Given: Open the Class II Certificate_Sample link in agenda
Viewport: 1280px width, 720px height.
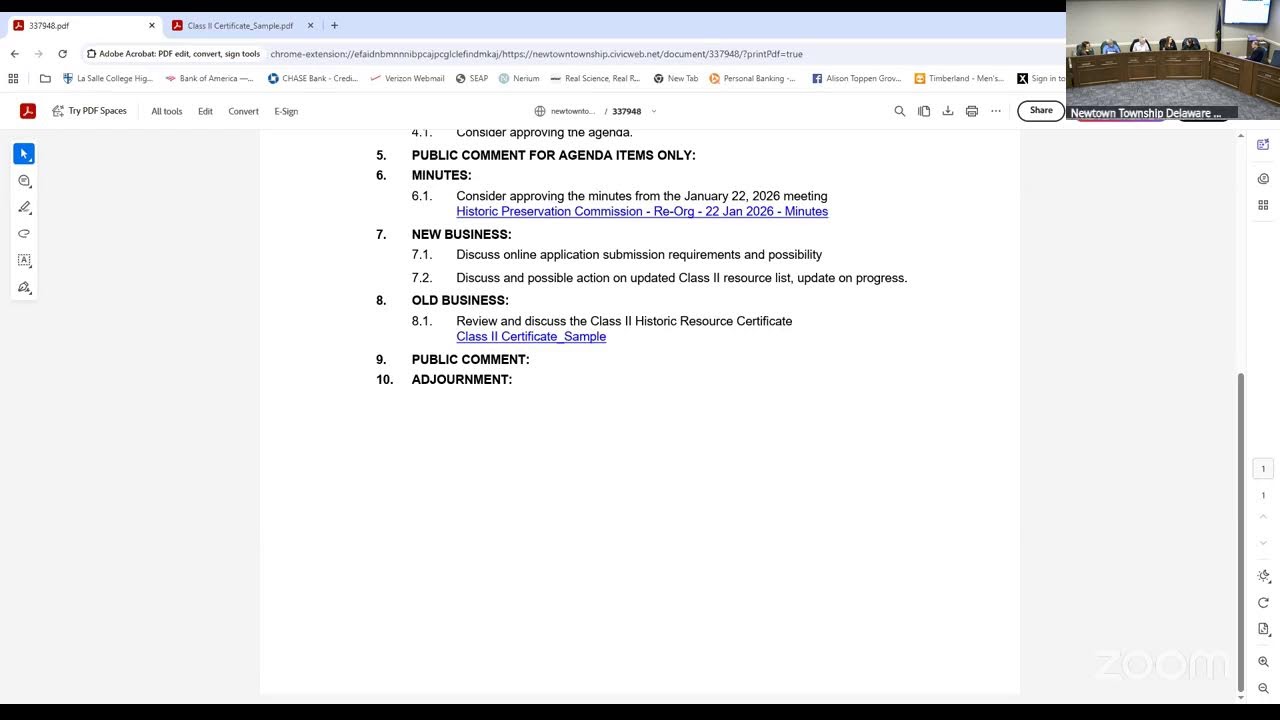Looking at the screenshot, I should (531, 337).
